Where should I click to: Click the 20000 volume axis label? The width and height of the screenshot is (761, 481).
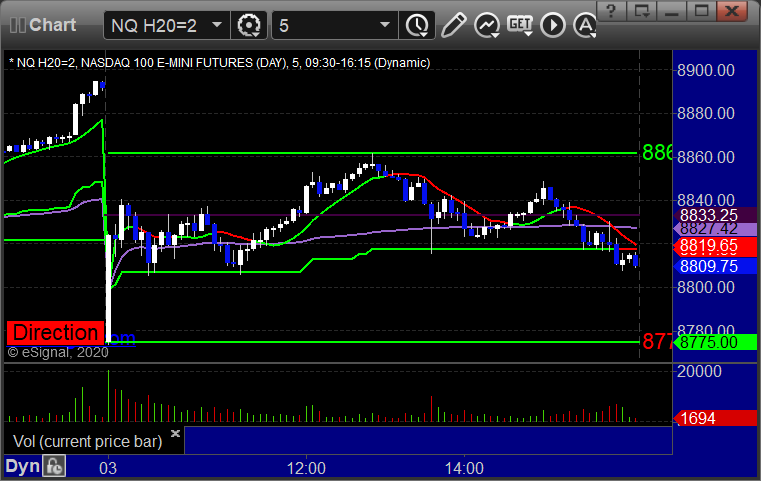click(x=699, y=371)
